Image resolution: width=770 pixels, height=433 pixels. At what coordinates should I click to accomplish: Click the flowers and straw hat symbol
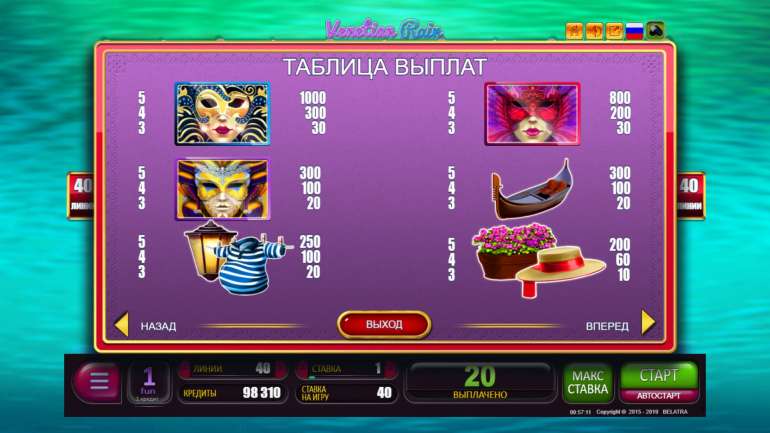tap(538, 259)
